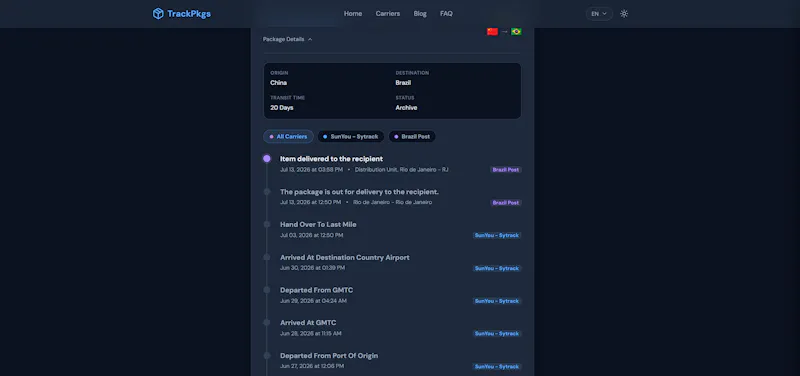800x376 pixels.
Task: Open the TrackPkgs brand name link
Action: pos(189,14)
